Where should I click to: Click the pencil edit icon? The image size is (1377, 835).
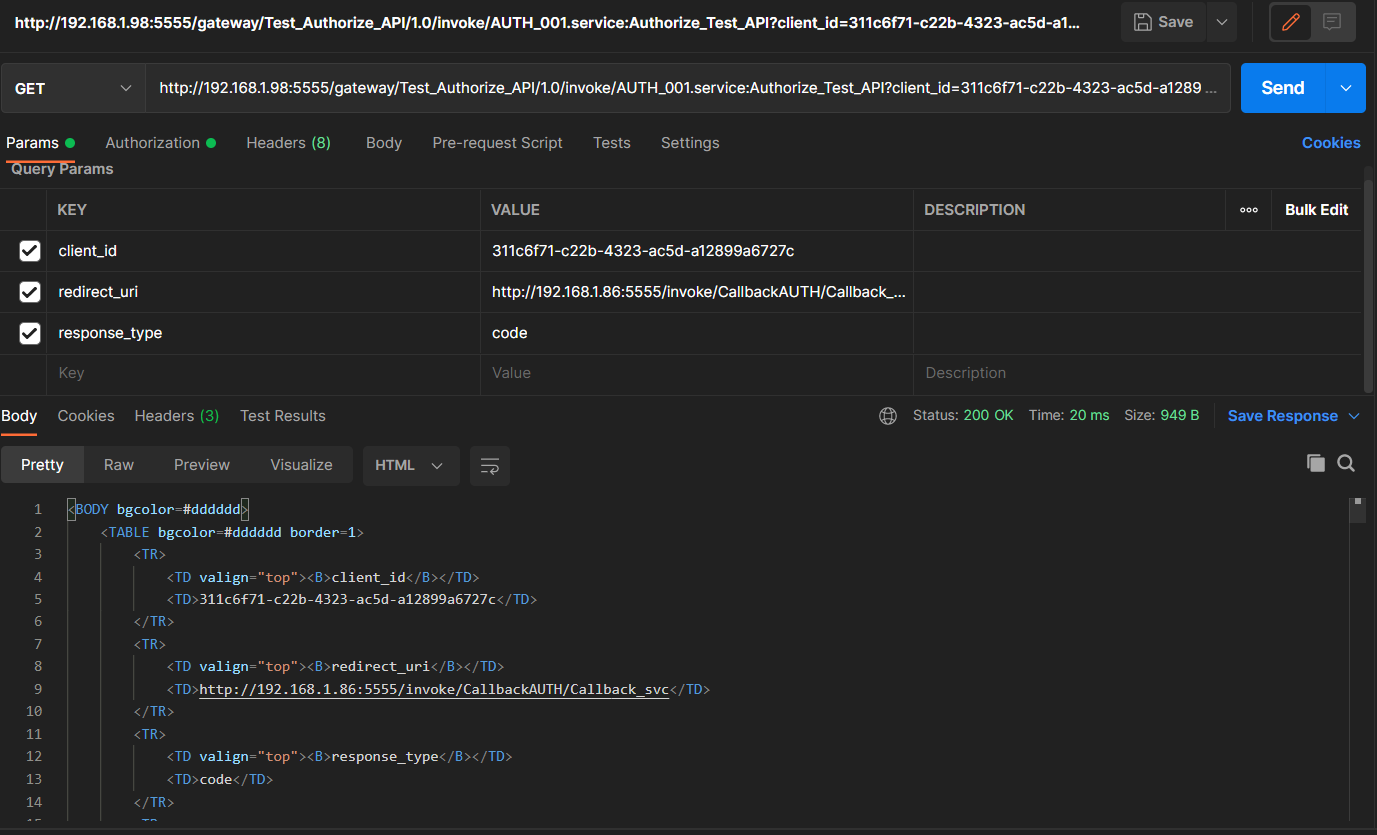coord(1291,22)
